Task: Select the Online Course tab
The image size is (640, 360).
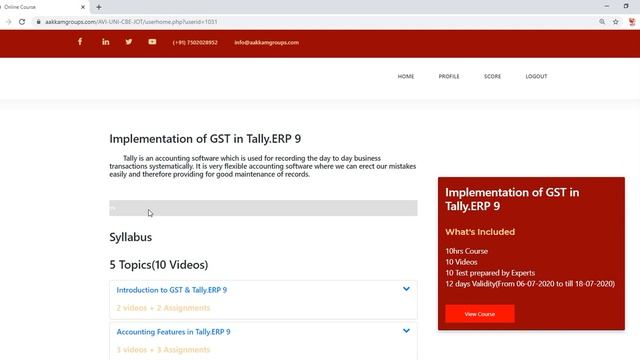Action: pos(43,7)
